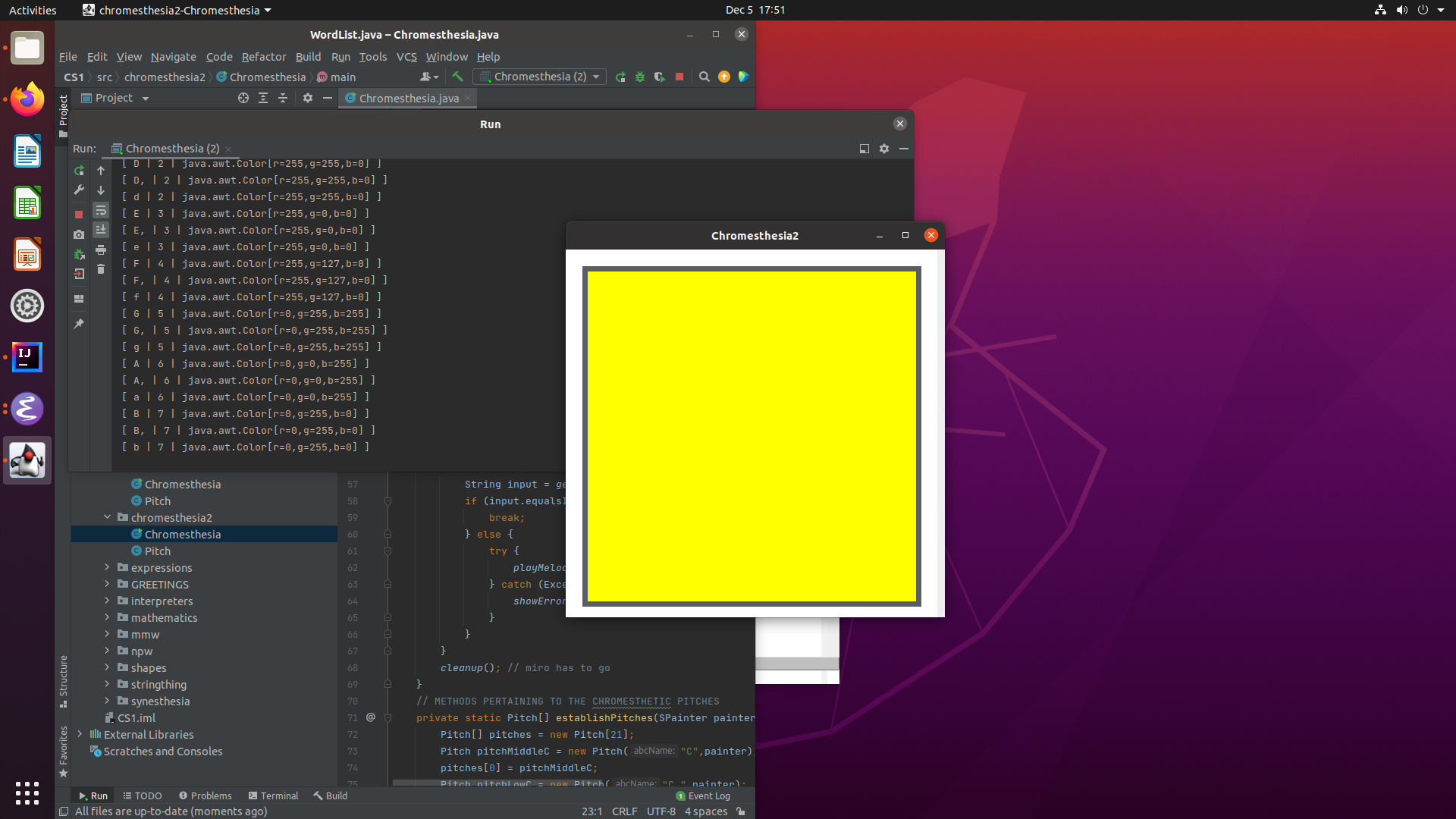1456x819 pixels.
Task: Restore layout icon in Run panel sidebar
Action: click(79, 299)
